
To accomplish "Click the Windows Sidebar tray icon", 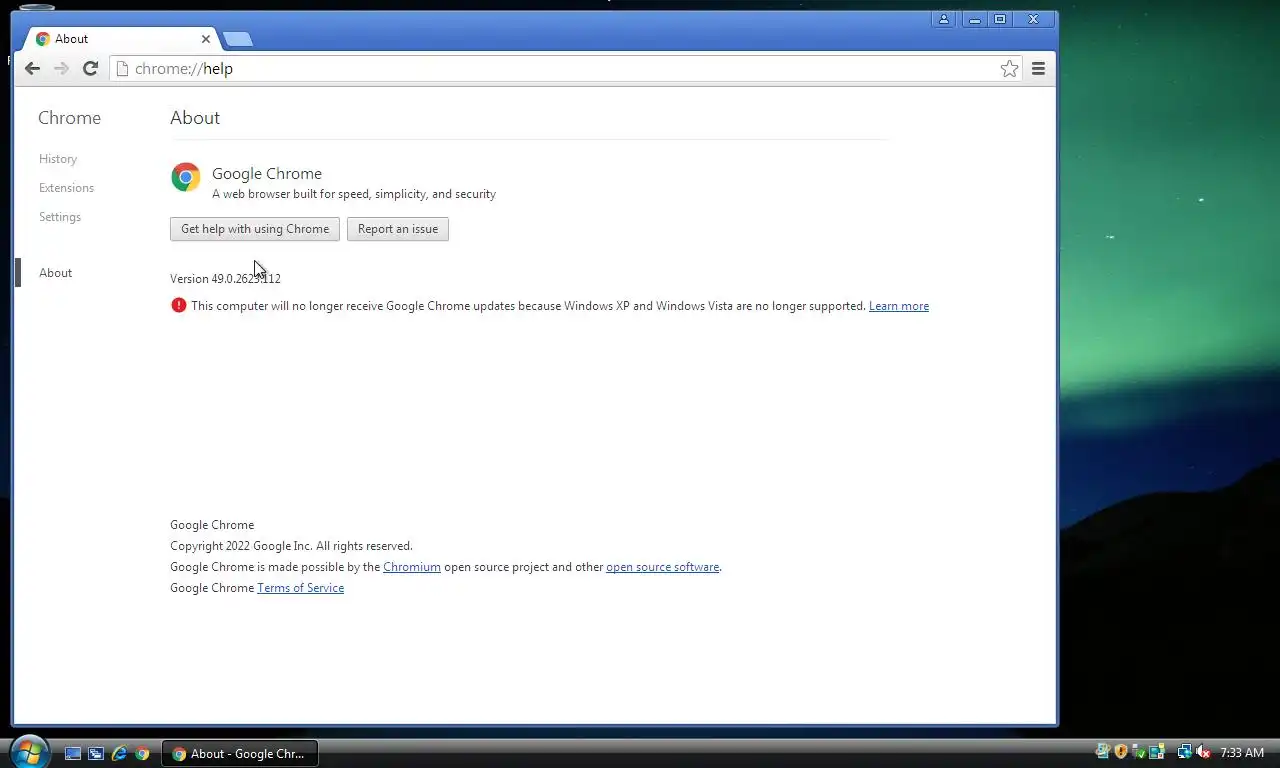I will click(1103, 752).
